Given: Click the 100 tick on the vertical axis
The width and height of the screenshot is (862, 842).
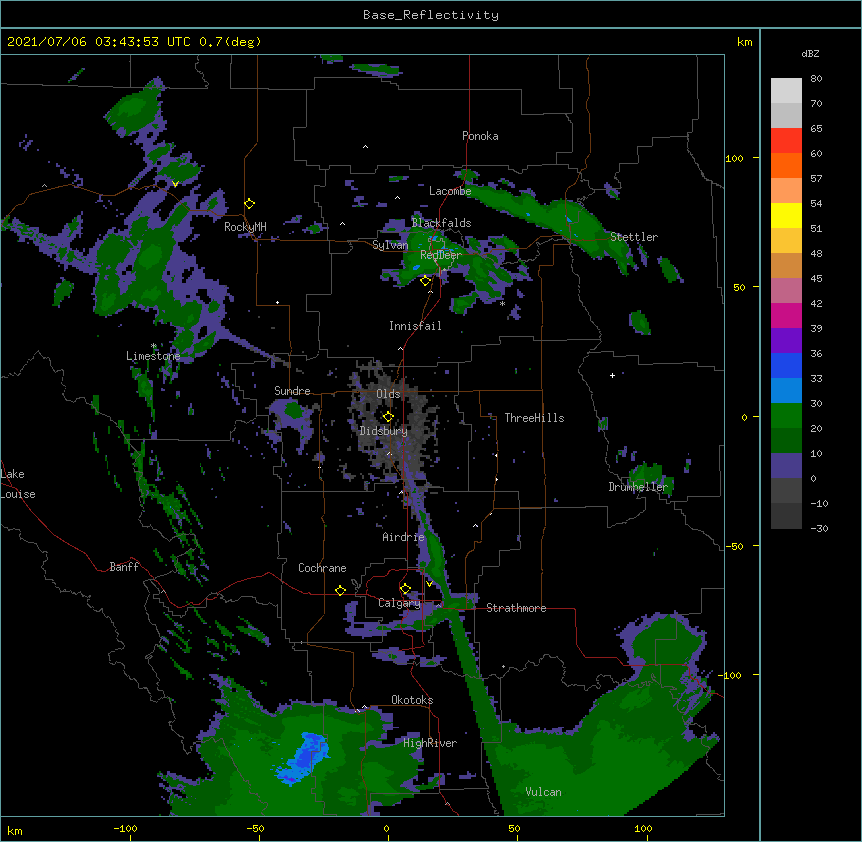Looking at the screenshot, I should tap(734, 158).
